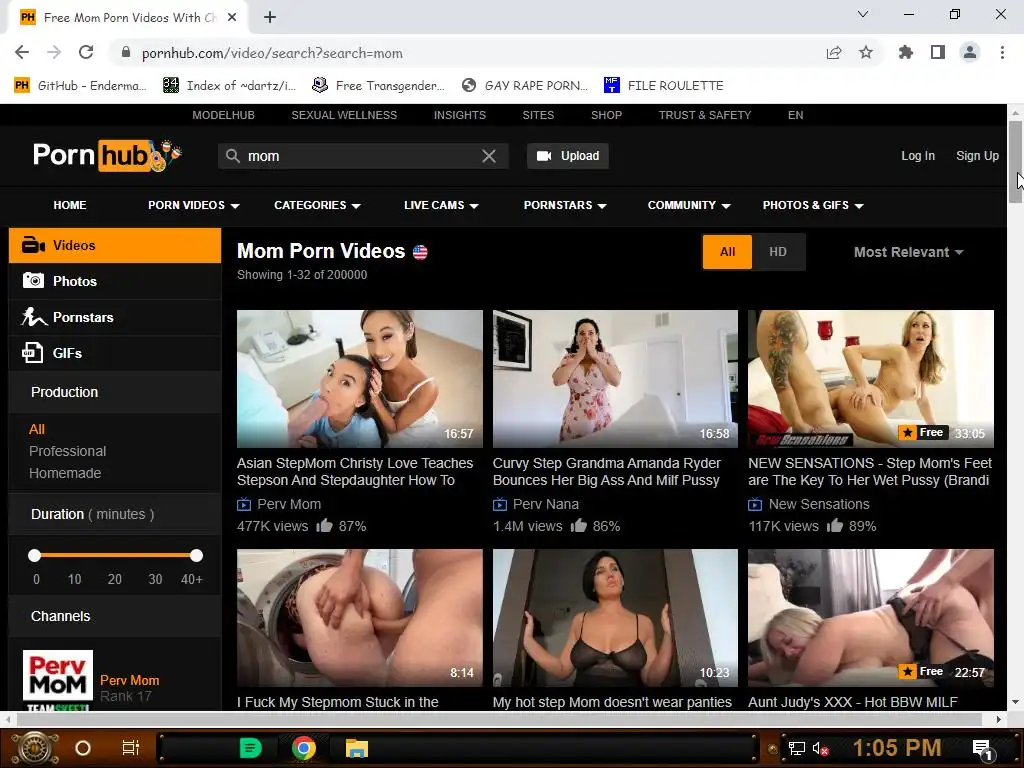
Task: Click the page's vertical scrollbar thumb
Action: 1015,162
